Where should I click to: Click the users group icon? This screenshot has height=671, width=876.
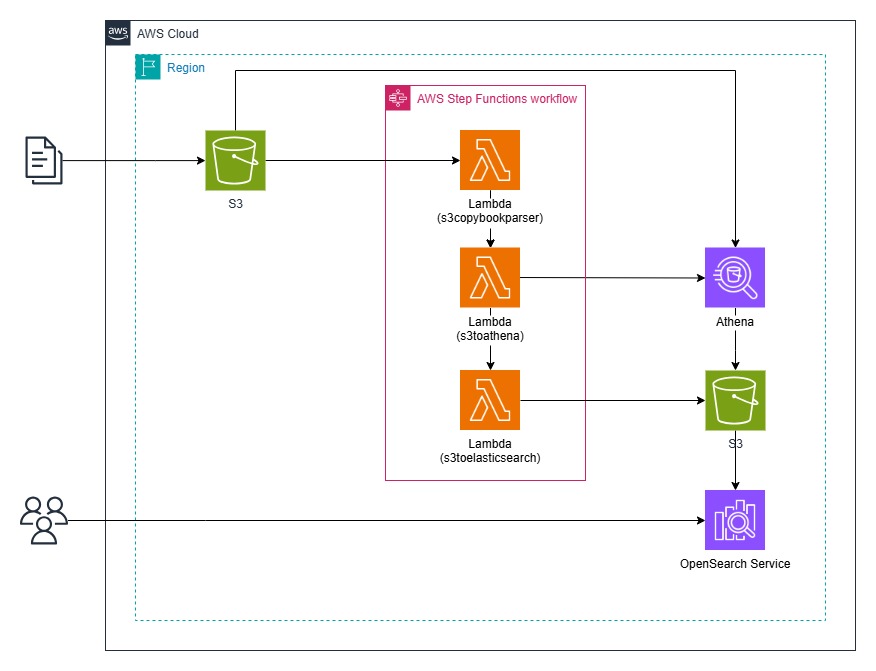point(44,520)
